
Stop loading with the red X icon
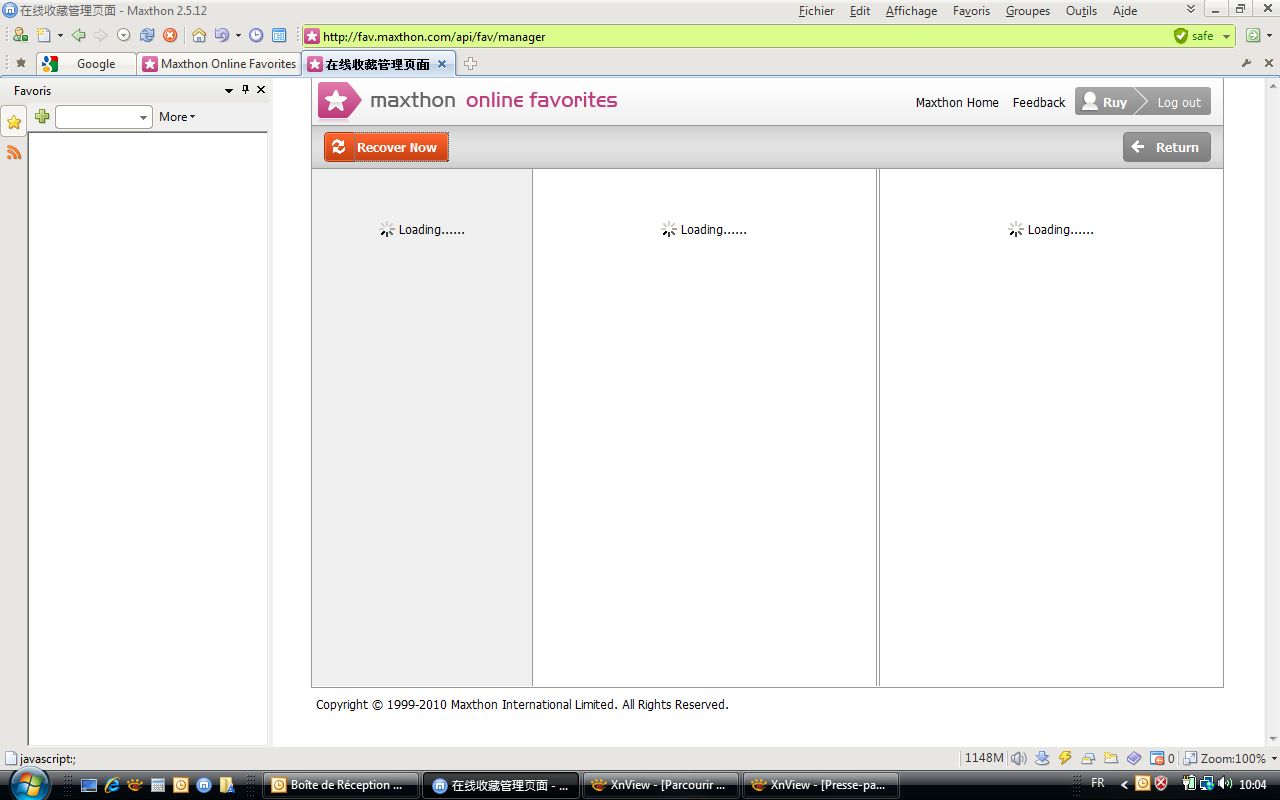pyautogui.click(x=170, y=35)
